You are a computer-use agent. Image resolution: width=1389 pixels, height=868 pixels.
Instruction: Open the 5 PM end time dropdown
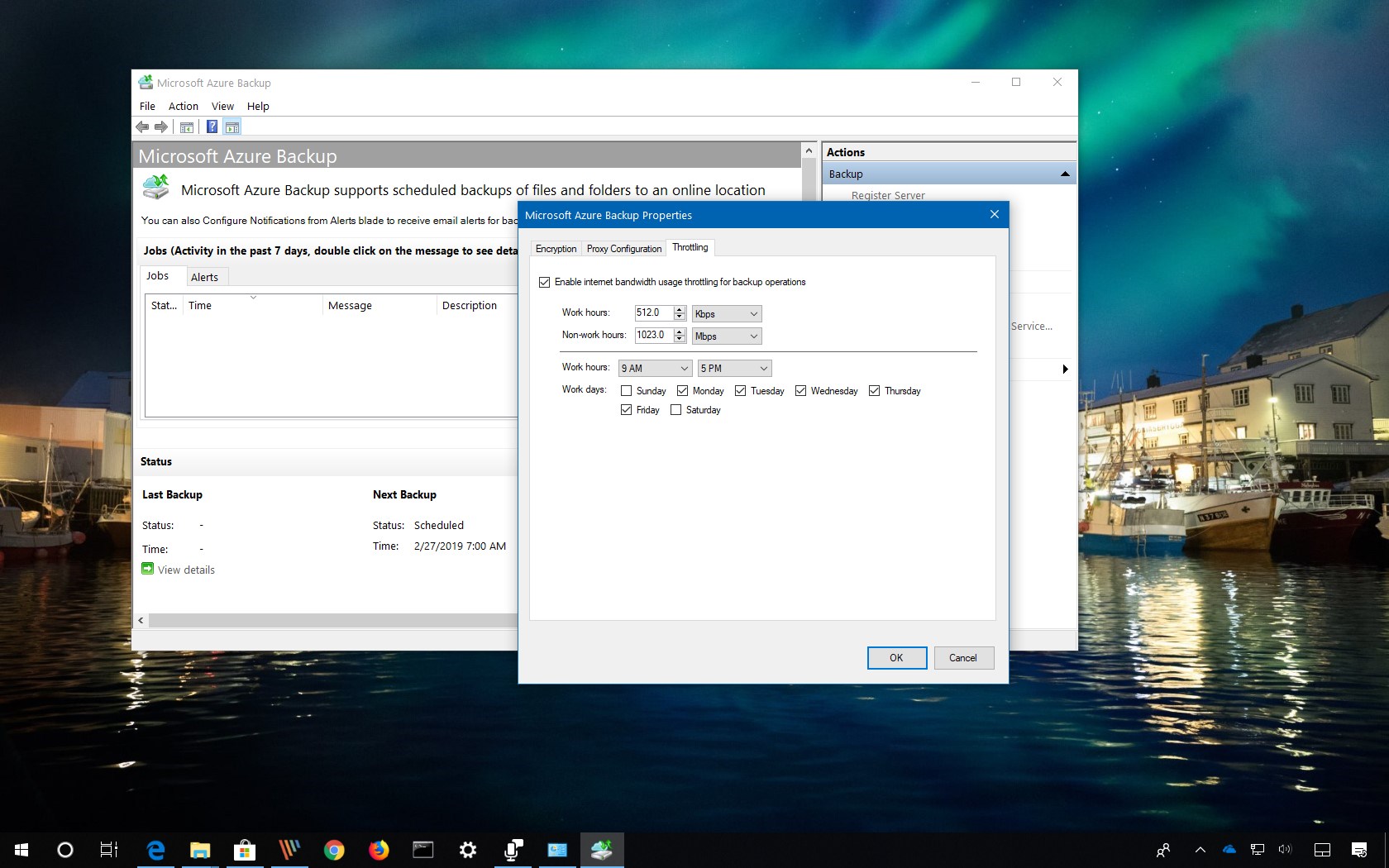click(x=734, y=368)
